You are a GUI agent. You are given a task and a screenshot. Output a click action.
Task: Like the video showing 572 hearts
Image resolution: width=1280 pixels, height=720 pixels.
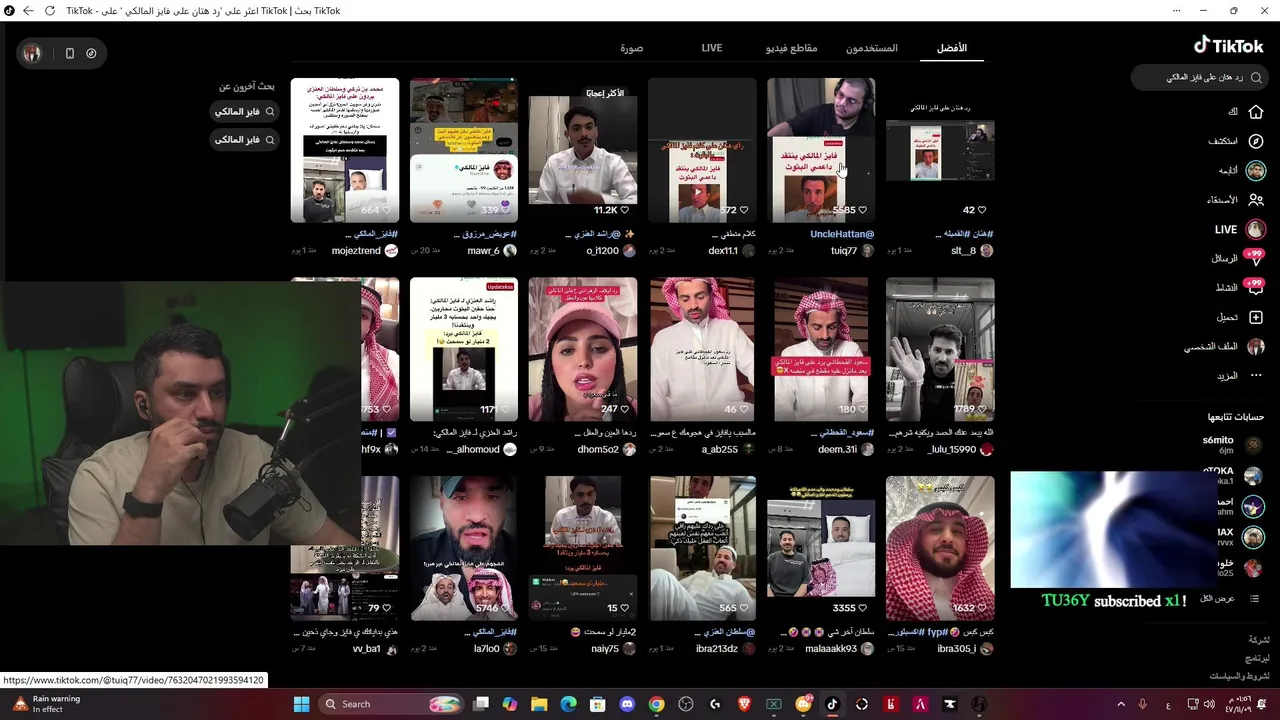[743, 210]
